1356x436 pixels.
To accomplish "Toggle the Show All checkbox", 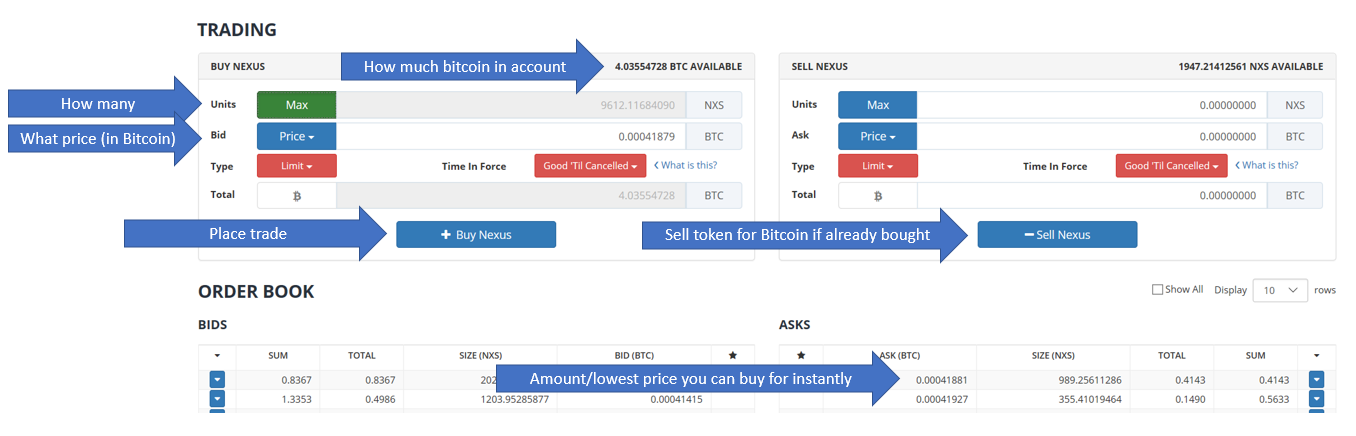I will click(1157, 290).
